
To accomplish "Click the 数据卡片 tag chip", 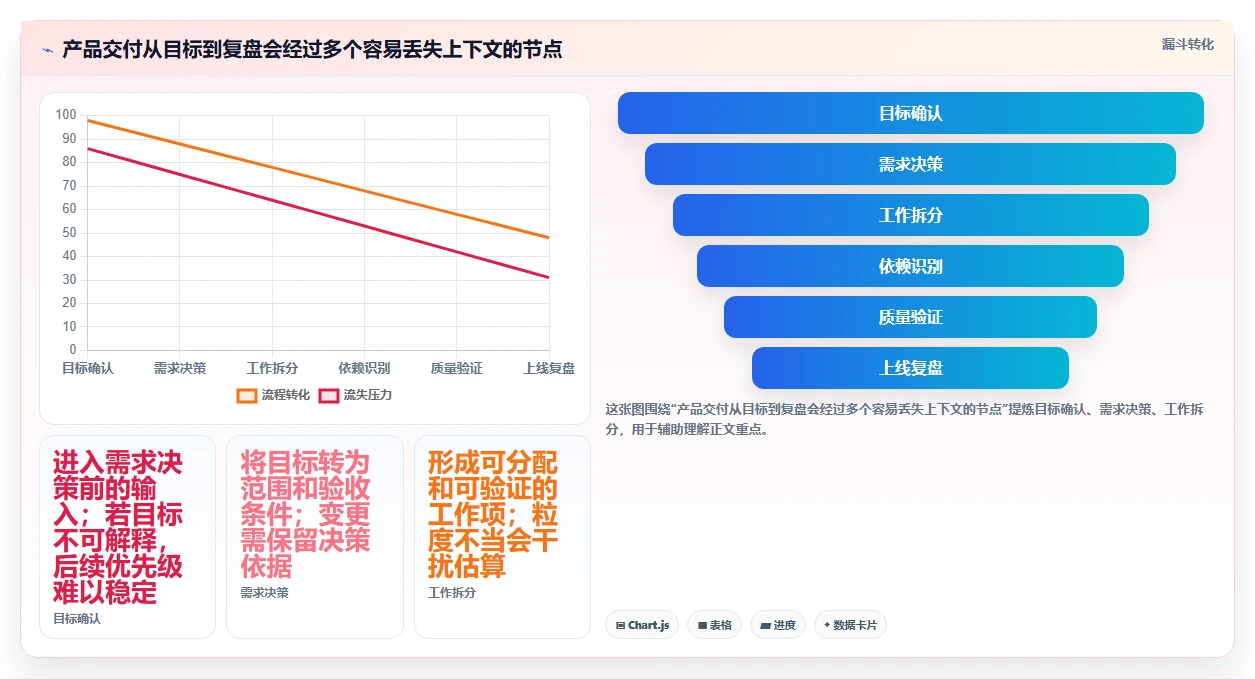I will (x=850, y=625).
